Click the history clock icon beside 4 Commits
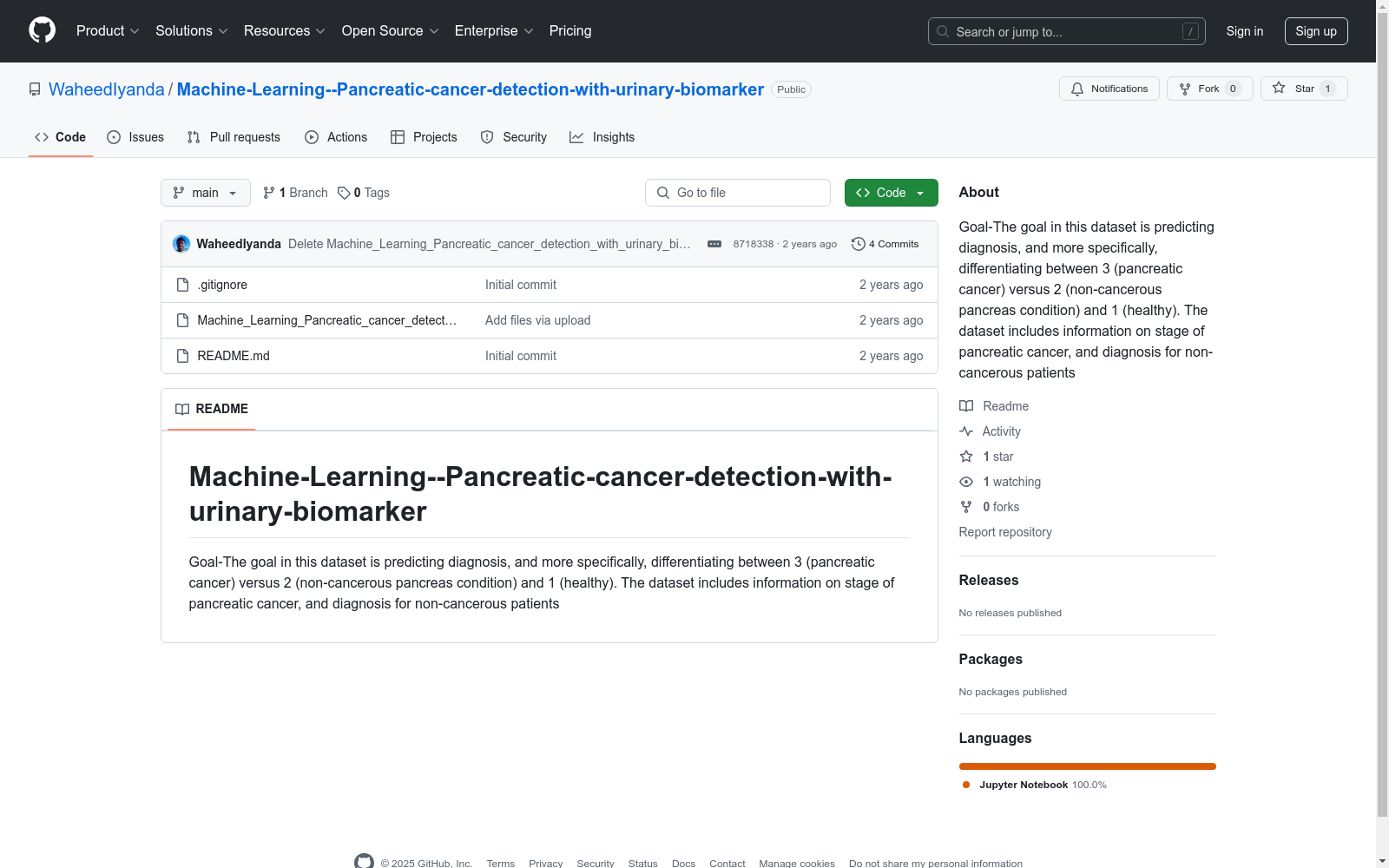This screenshot has height=868, width=1389. tap(859, 244)
